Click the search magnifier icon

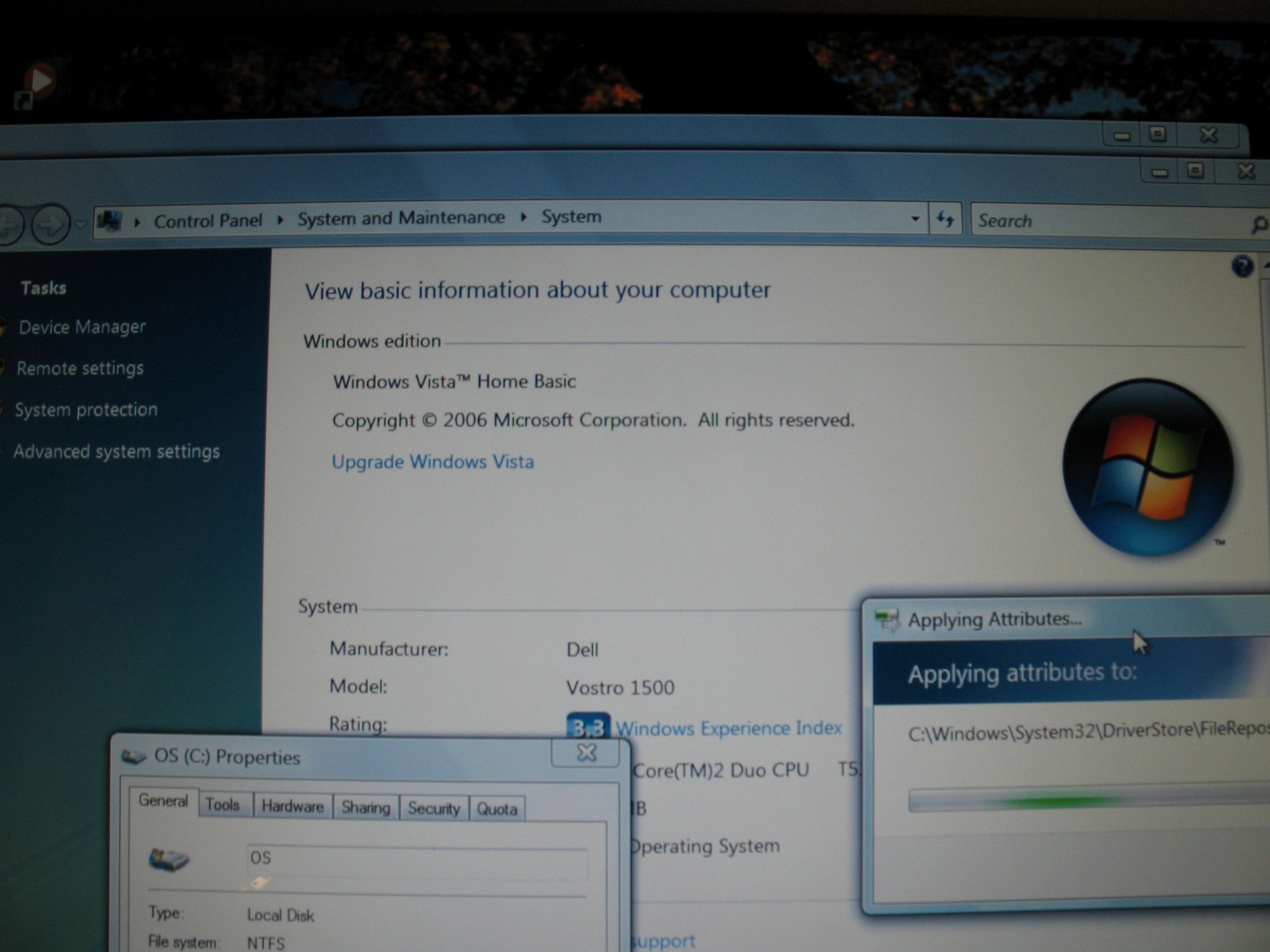coord(1259,223)
